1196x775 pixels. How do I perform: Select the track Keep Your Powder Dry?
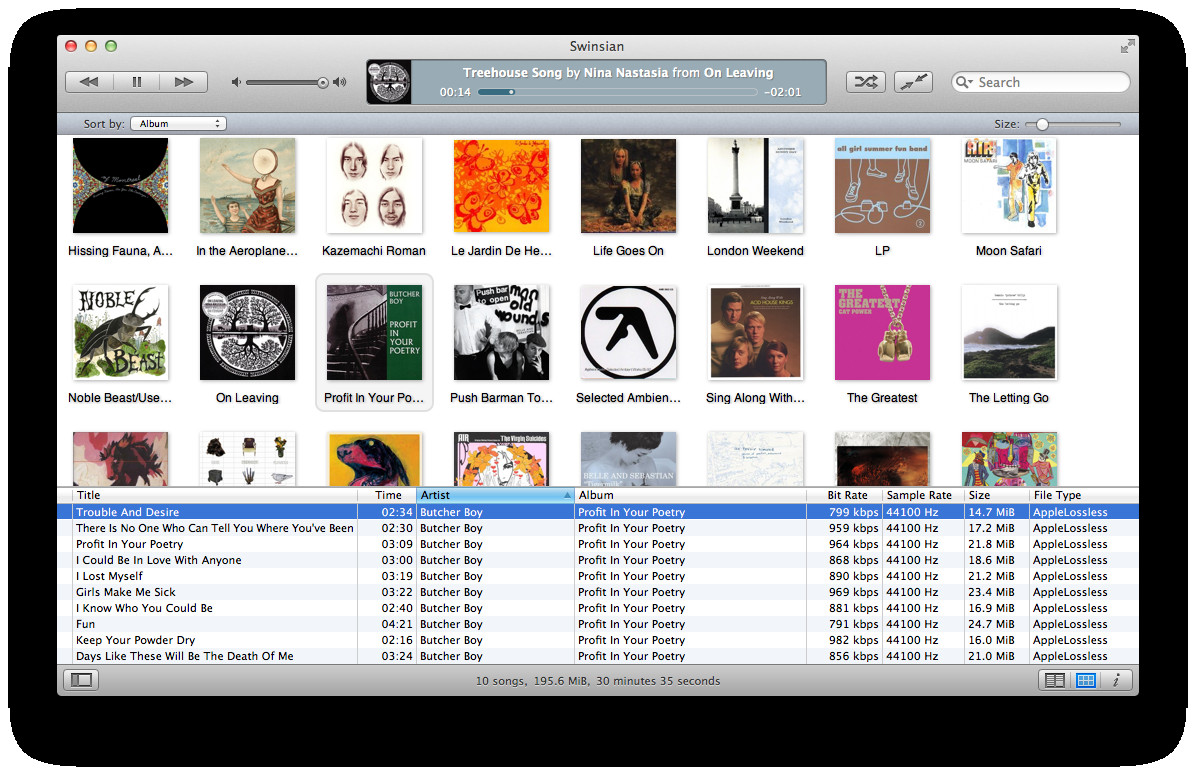tap(598, 640)
